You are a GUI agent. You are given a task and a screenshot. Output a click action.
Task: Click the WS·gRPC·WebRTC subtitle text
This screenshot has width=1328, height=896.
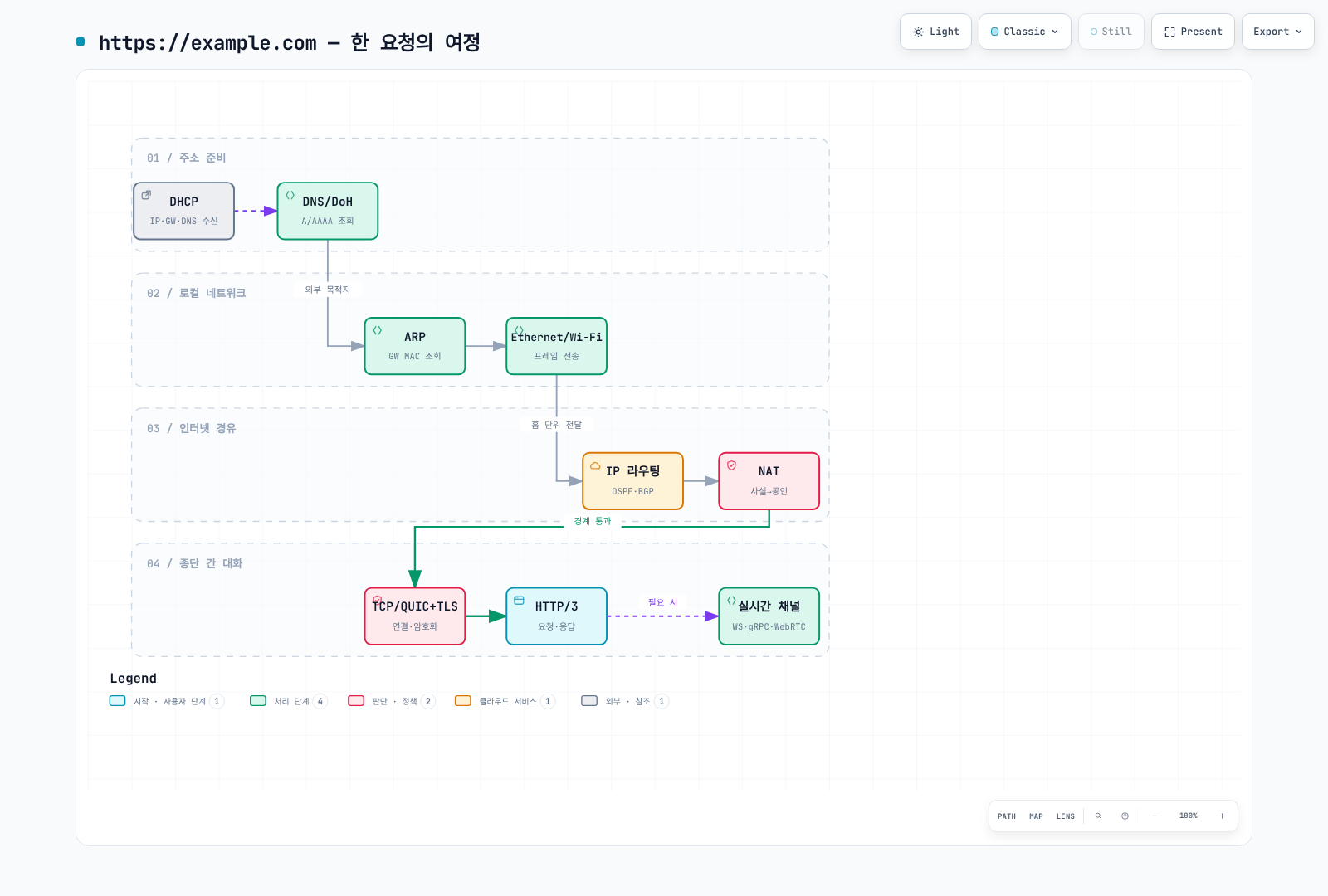click(769, 627)
